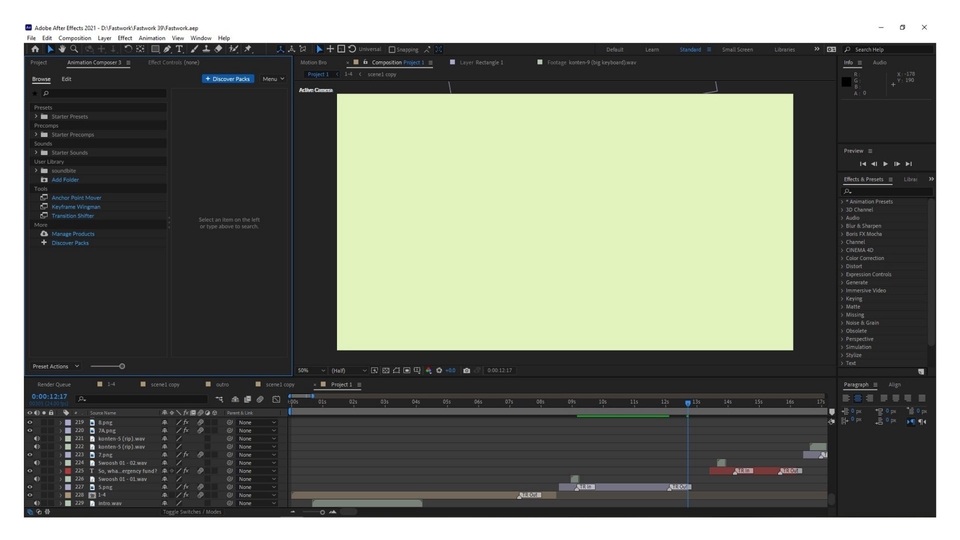Expand the Color Correction effects category
The width and height of the screenshot is (960, 540).
click(x=842, y=258)
